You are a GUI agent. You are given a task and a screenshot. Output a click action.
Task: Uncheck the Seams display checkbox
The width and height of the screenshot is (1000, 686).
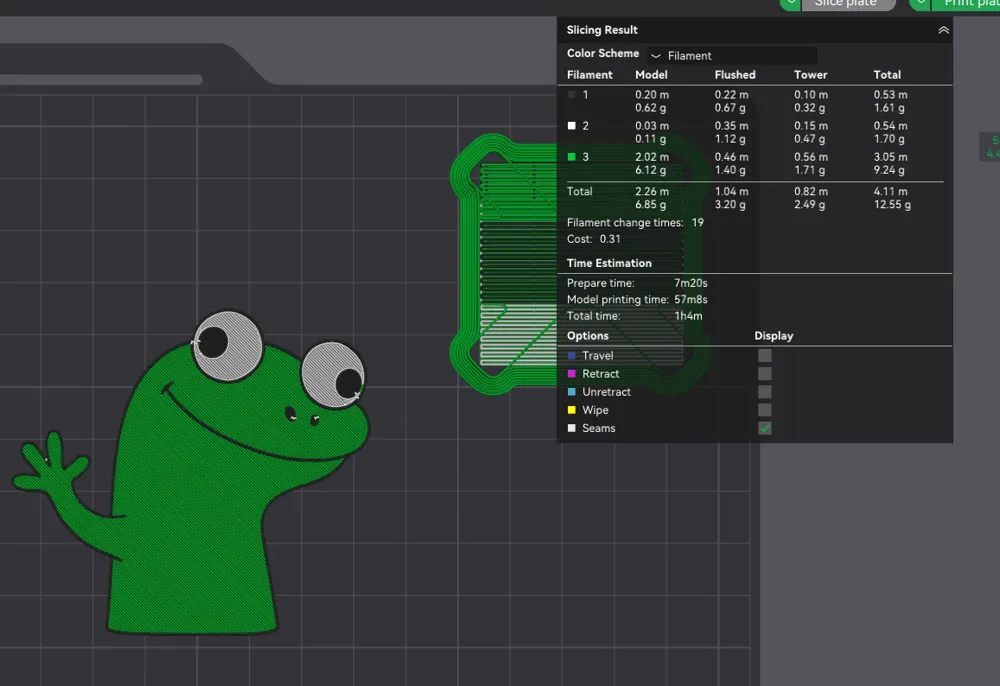pyautogui.click(x=765, y=428)
